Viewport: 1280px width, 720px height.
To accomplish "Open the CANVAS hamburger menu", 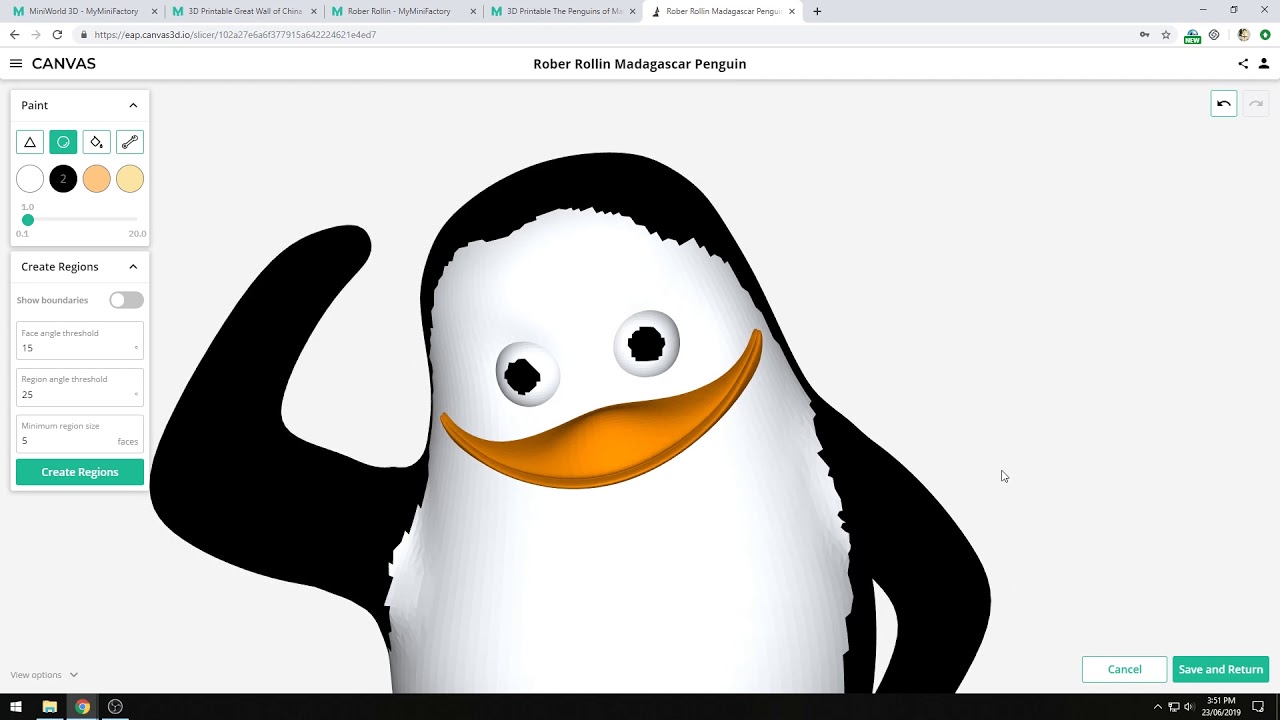I will pos(16,63).
